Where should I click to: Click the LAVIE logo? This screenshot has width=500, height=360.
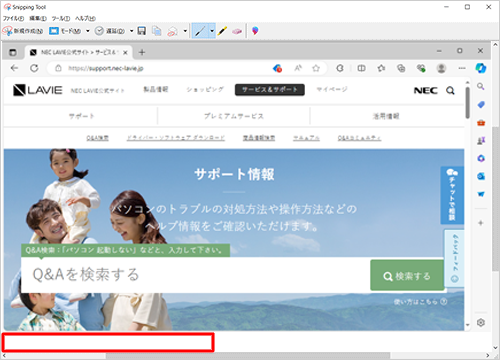tap(38, 90)
